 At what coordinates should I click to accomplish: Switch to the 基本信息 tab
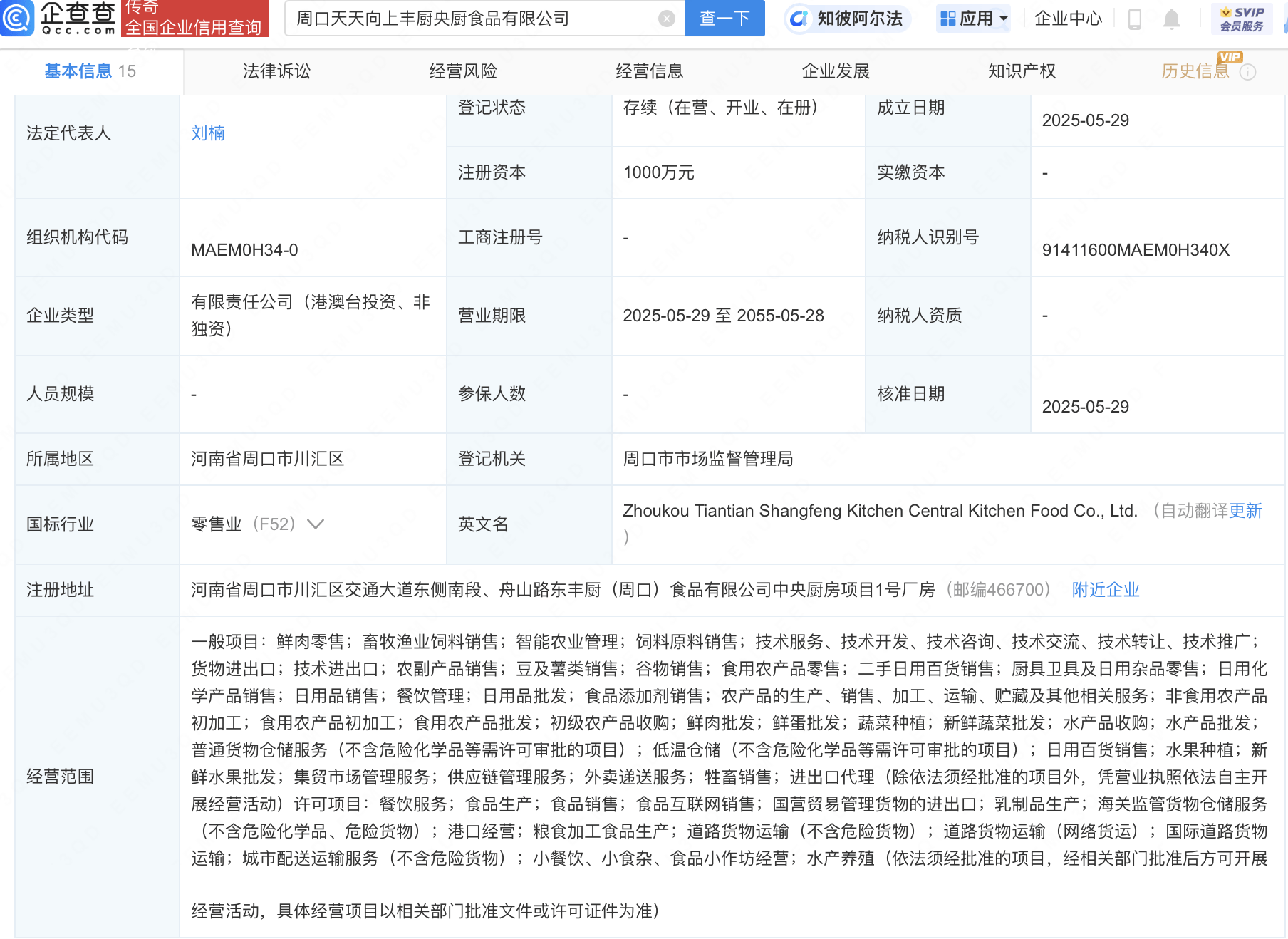pyautogui.click(x=90, y=71)
